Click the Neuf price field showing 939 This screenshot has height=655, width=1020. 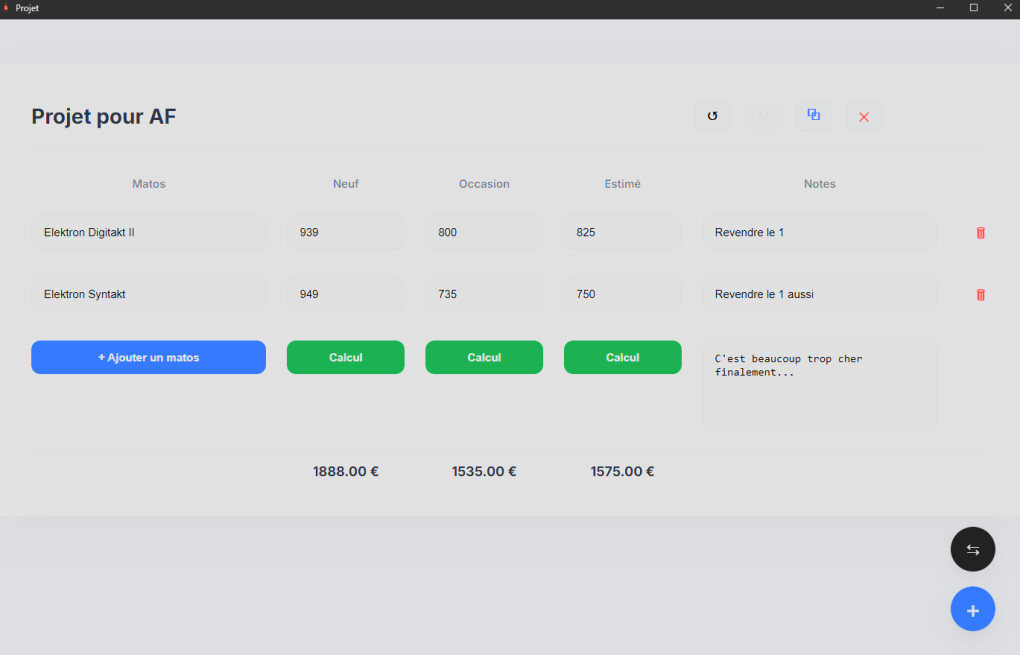(x=345, y=232)
